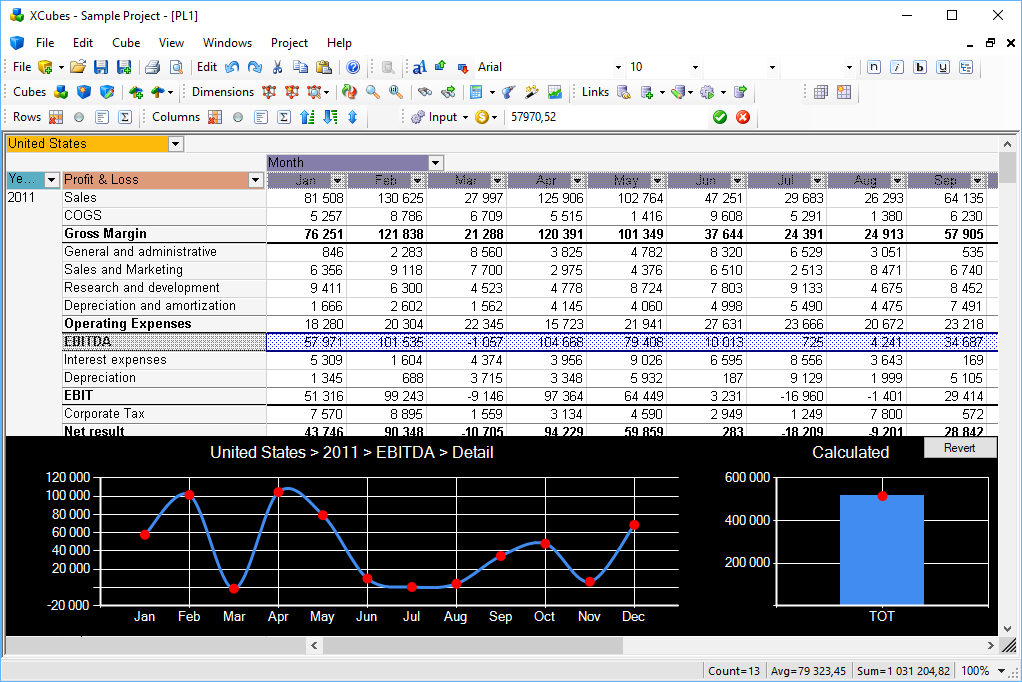
Task: Click the Cut scissors icon
Action: click(278, 67)
